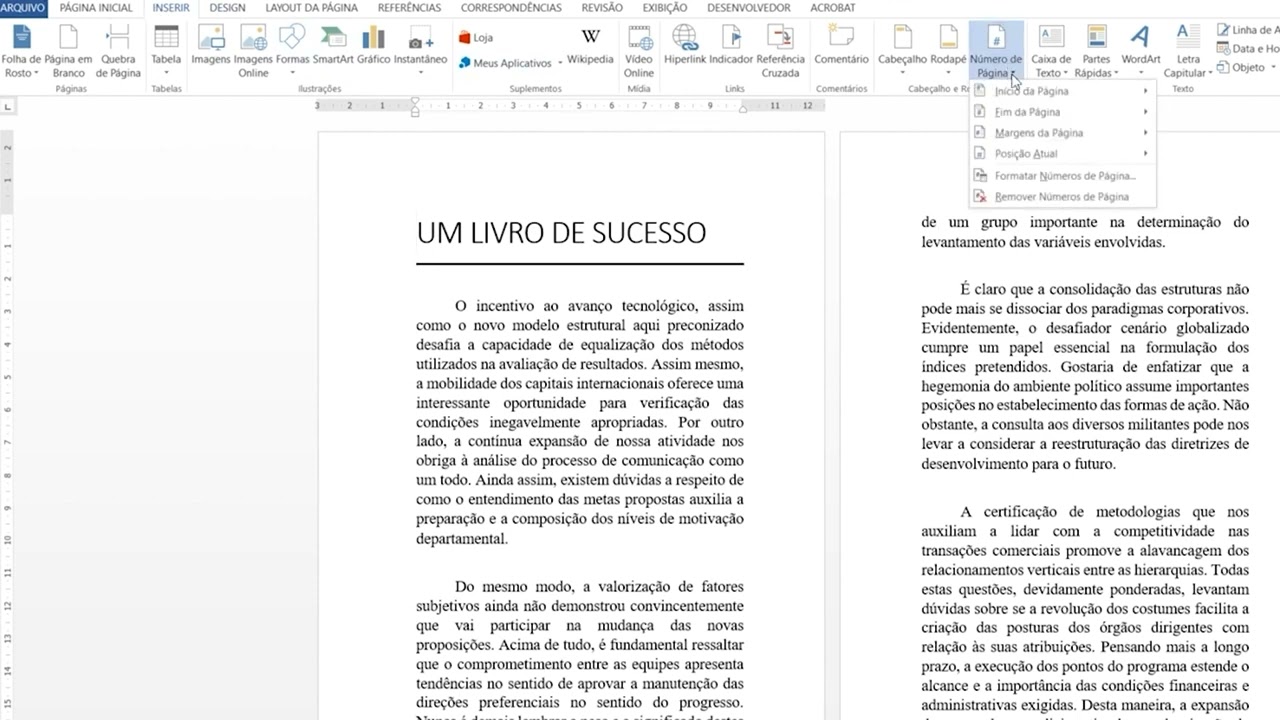This screenshot has width=1280, height=720.
Task: Switch to the LAYOUT DA PÁGINA tab
Action: coord(311,8)
